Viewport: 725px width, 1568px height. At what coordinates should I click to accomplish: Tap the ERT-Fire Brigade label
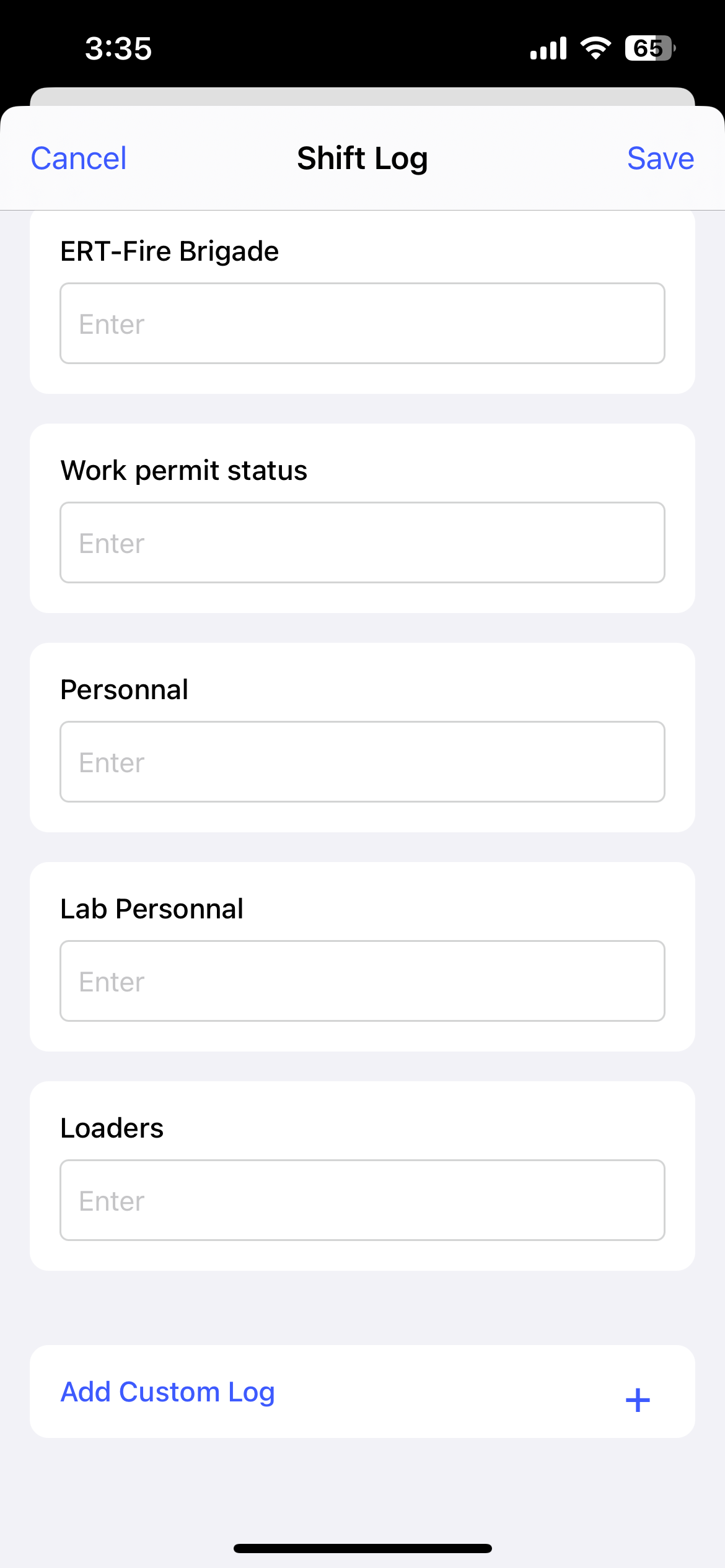tap(169, 251)
